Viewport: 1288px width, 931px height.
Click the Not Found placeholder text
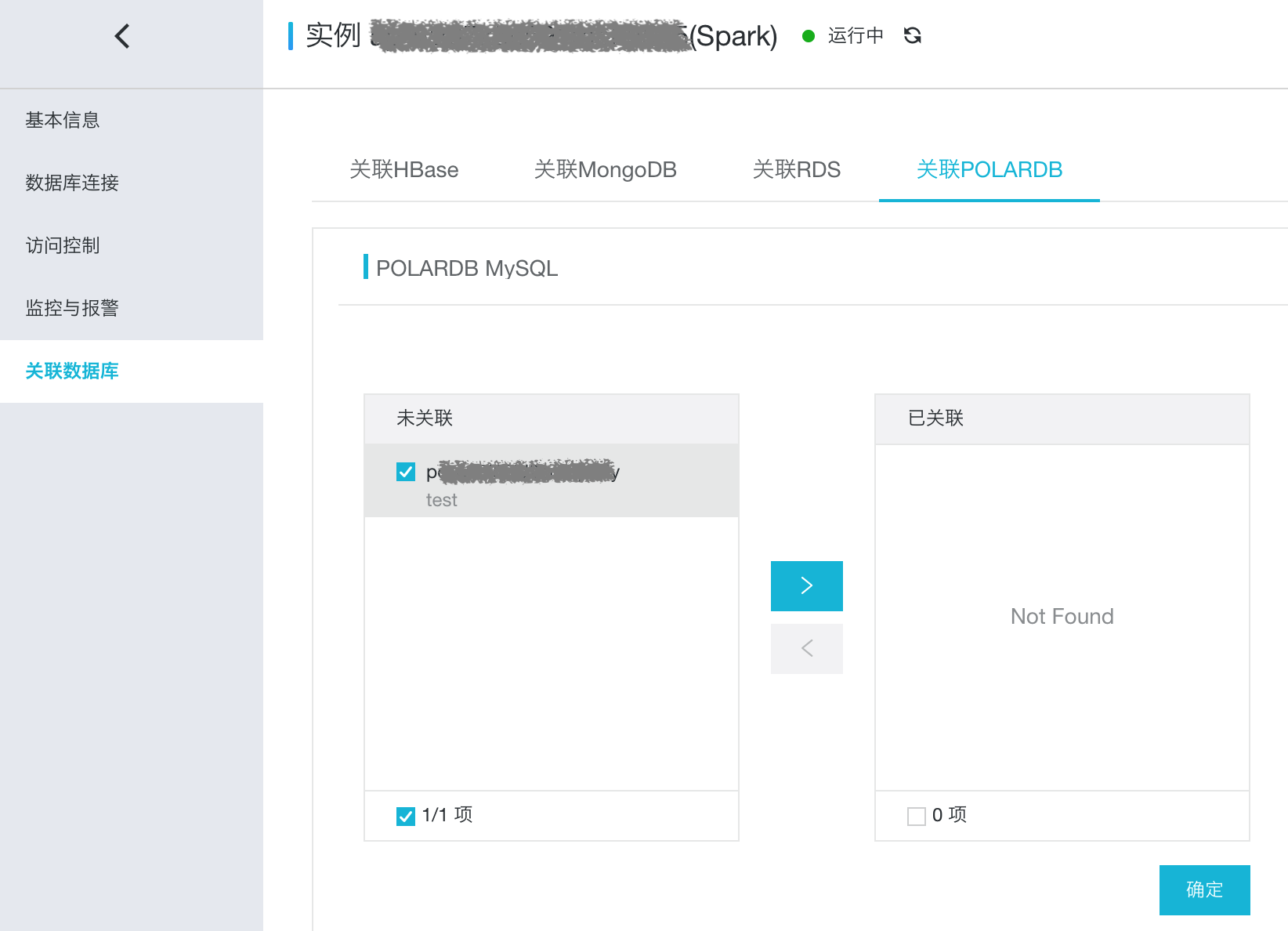click(x=1062, y=616)
